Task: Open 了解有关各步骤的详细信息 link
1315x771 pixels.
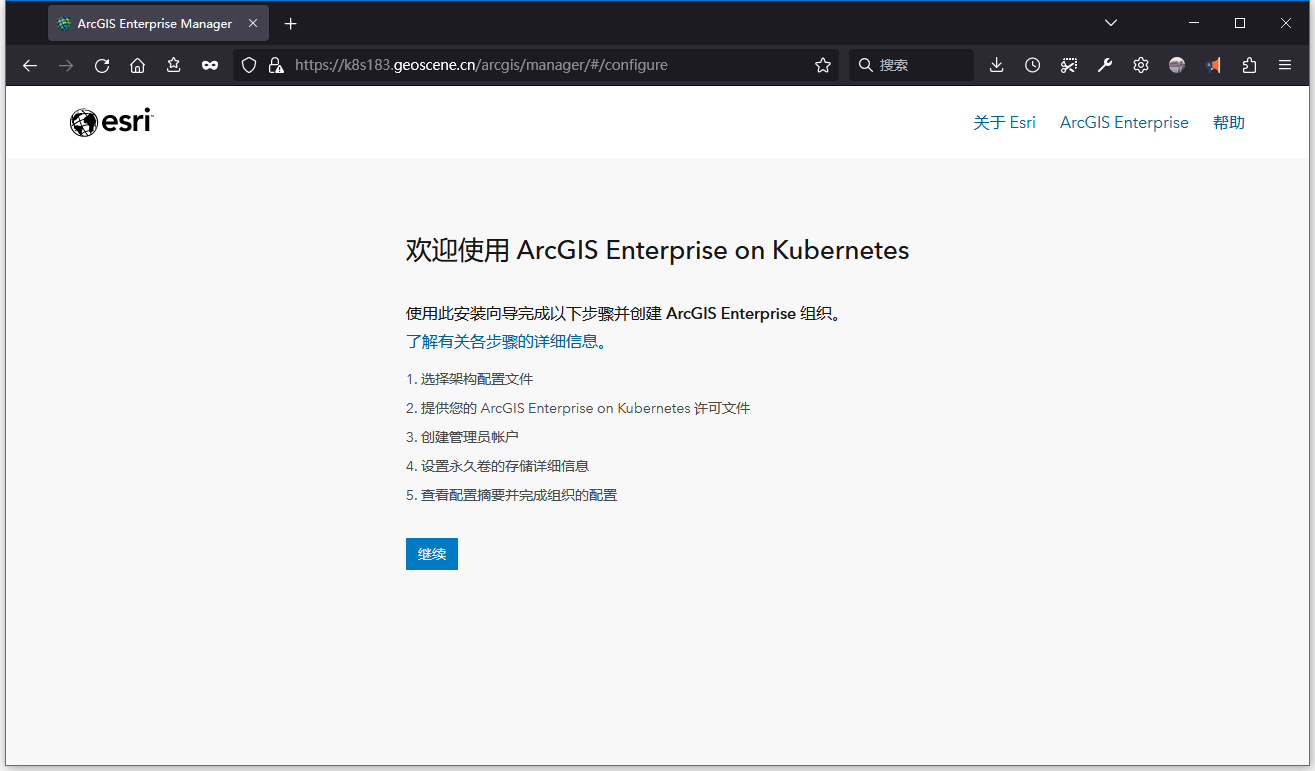Action: pyautogui.click(x=507, y=341)
